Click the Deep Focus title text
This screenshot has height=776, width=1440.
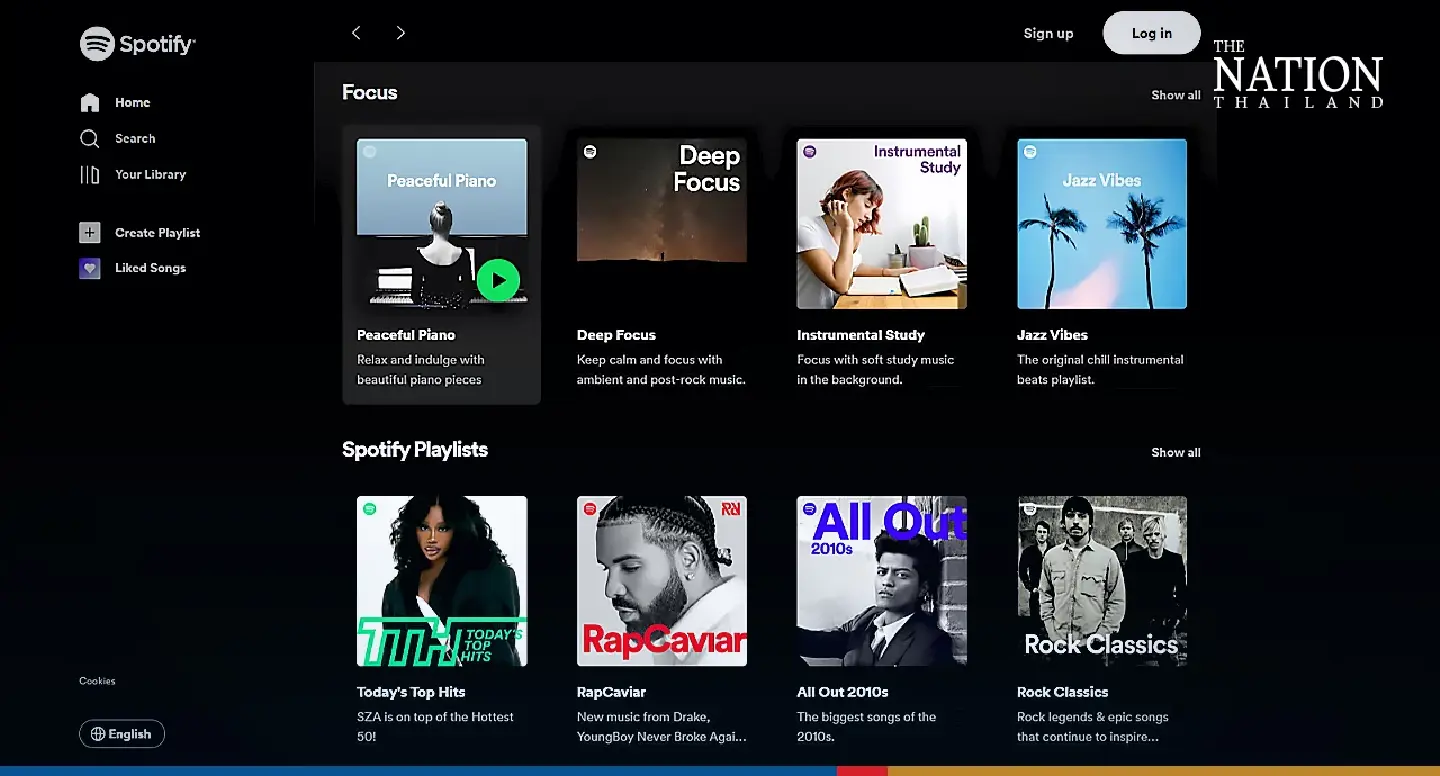616,335
